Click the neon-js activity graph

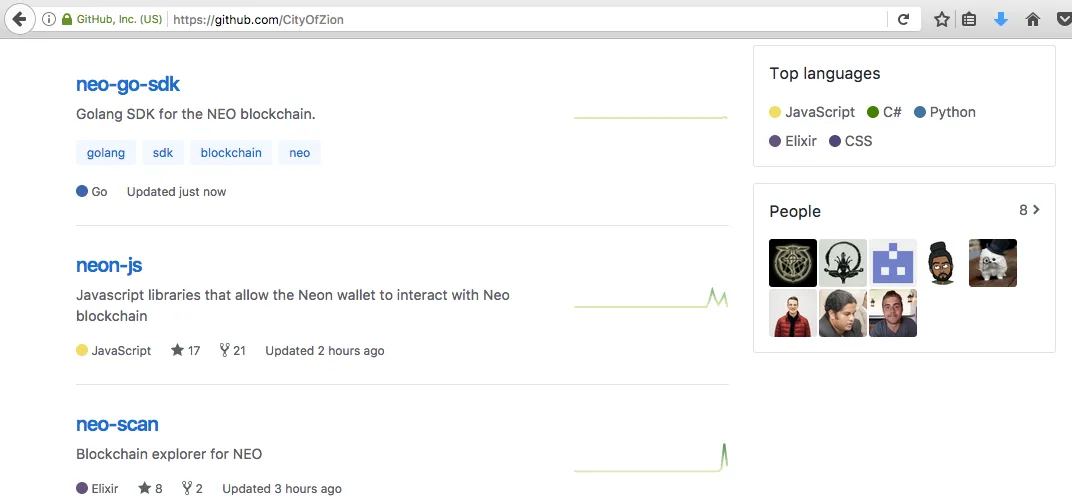tap(651, 298)
